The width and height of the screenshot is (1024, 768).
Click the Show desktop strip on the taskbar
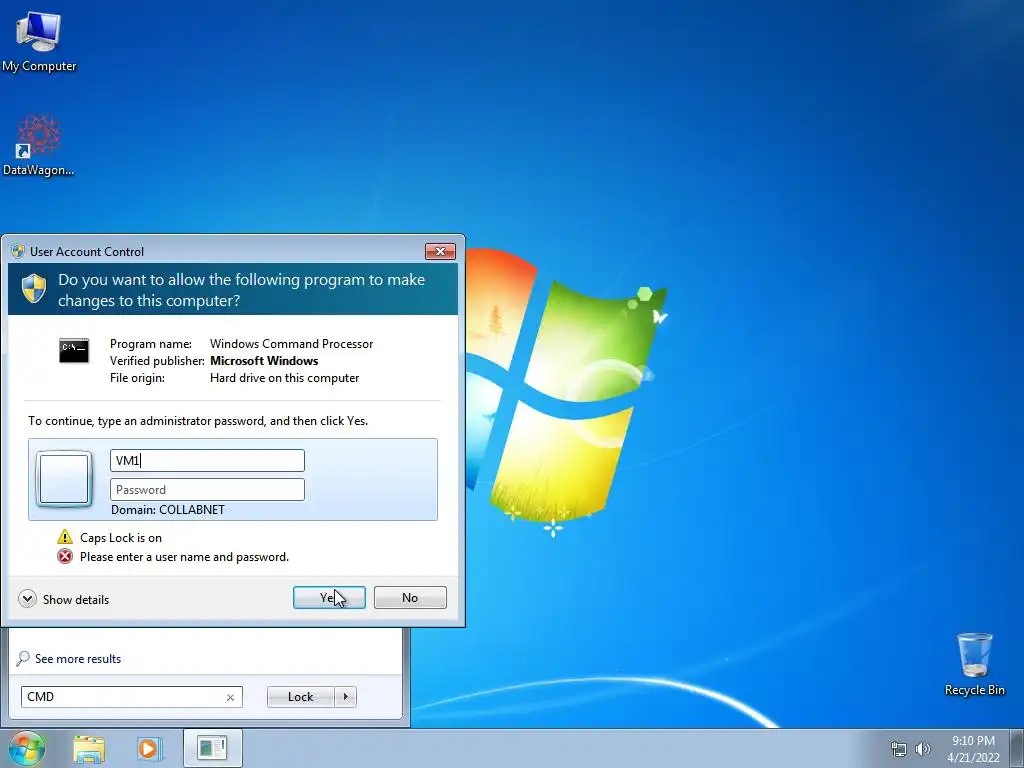[x=1016, y=748]
